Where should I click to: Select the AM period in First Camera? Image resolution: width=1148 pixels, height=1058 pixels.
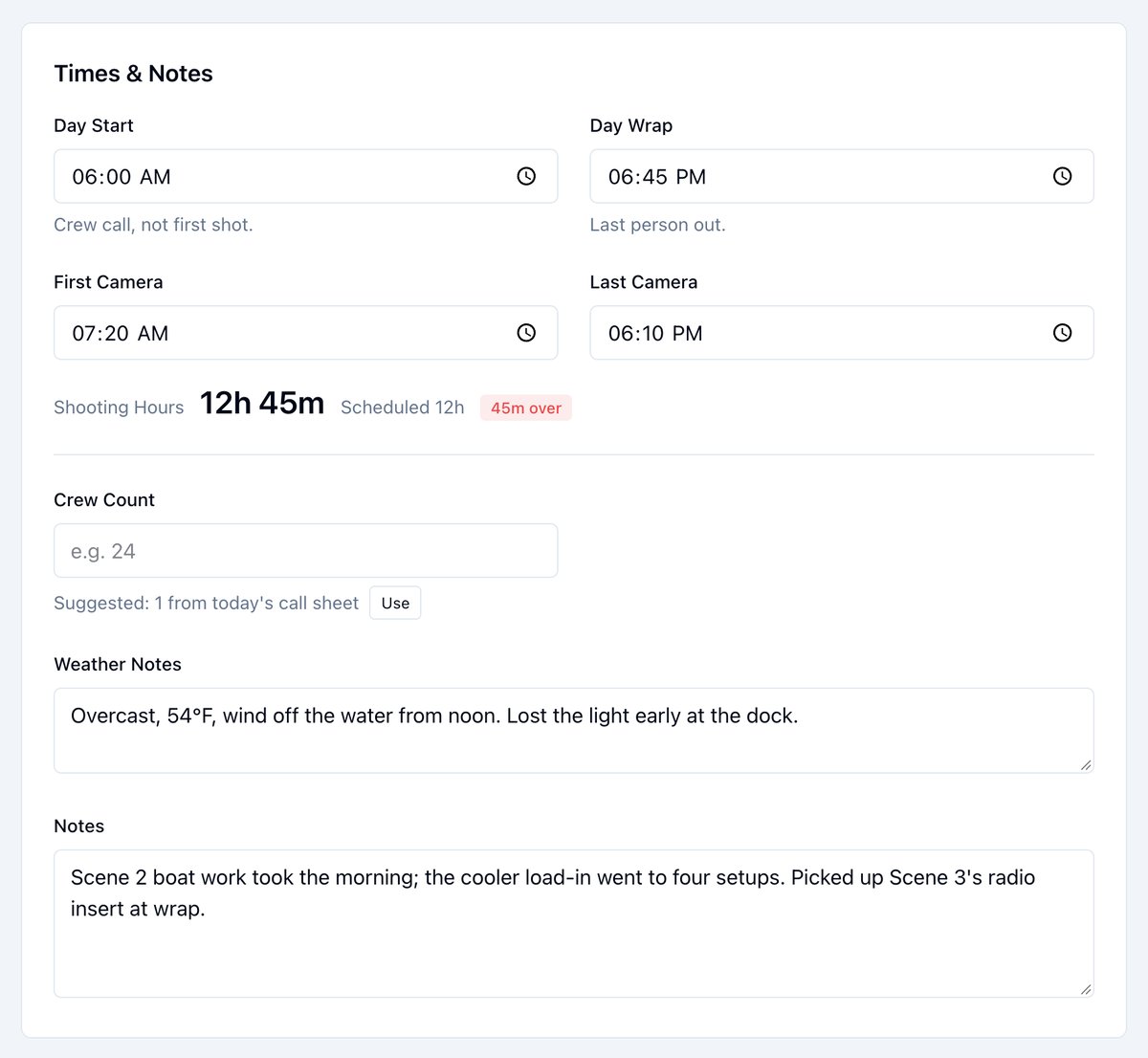153,334
